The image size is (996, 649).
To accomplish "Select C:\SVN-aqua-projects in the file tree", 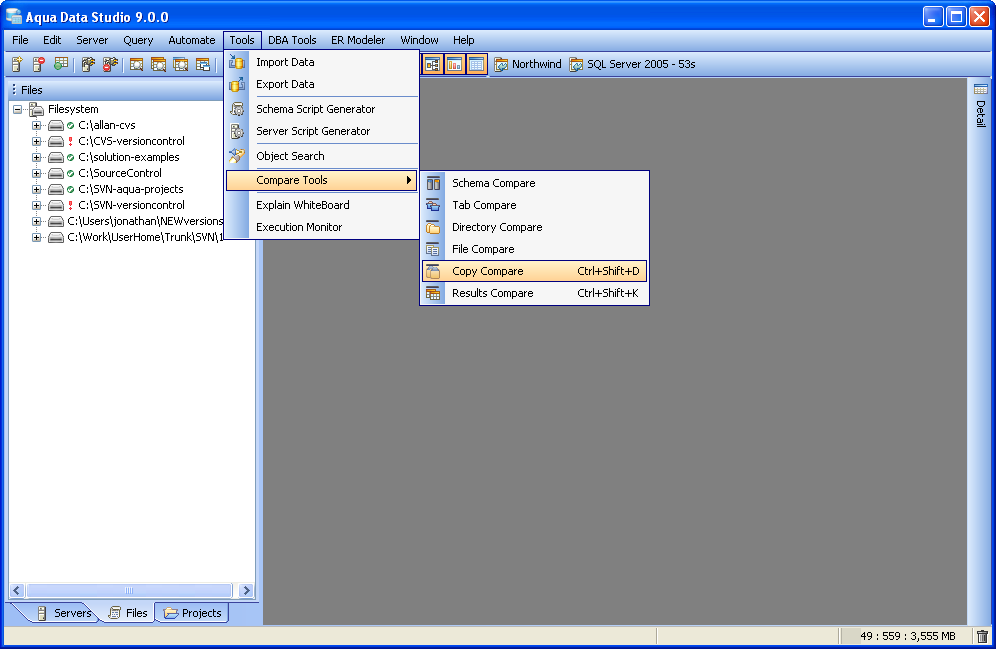I will coord(131,189).
